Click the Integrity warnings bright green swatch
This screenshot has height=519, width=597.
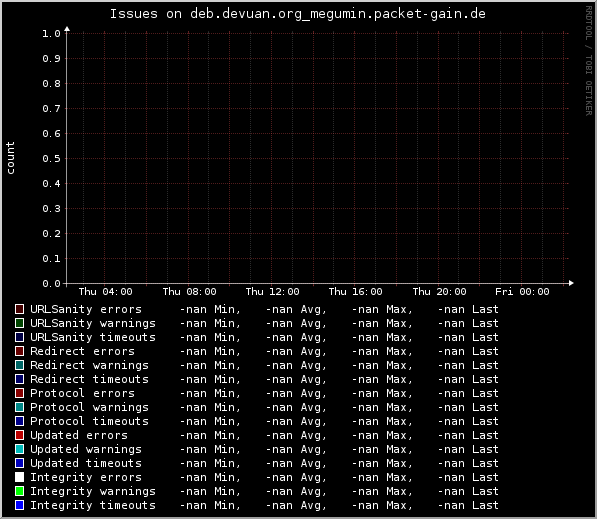(19, 491)
